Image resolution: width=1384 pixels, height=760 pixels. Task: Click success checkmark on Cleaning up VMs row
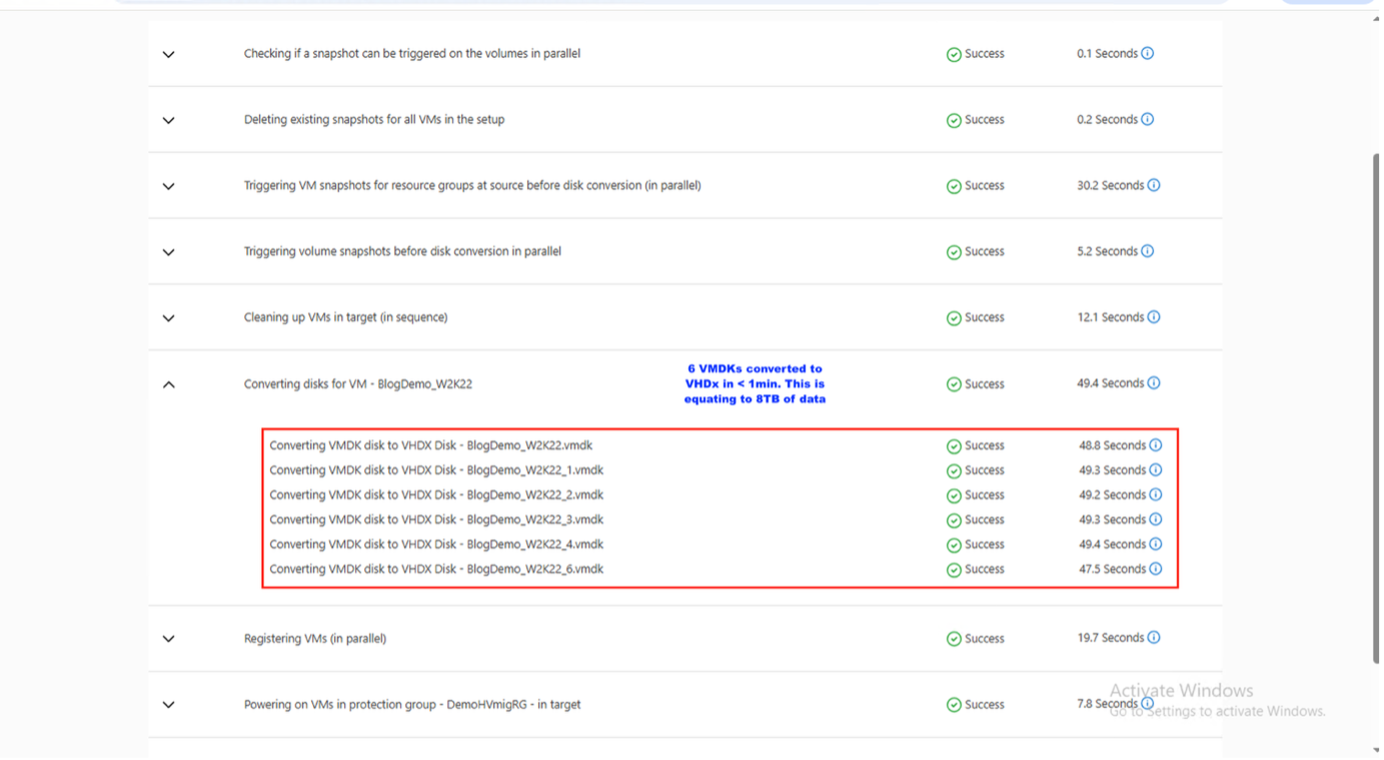coord(954,318)
